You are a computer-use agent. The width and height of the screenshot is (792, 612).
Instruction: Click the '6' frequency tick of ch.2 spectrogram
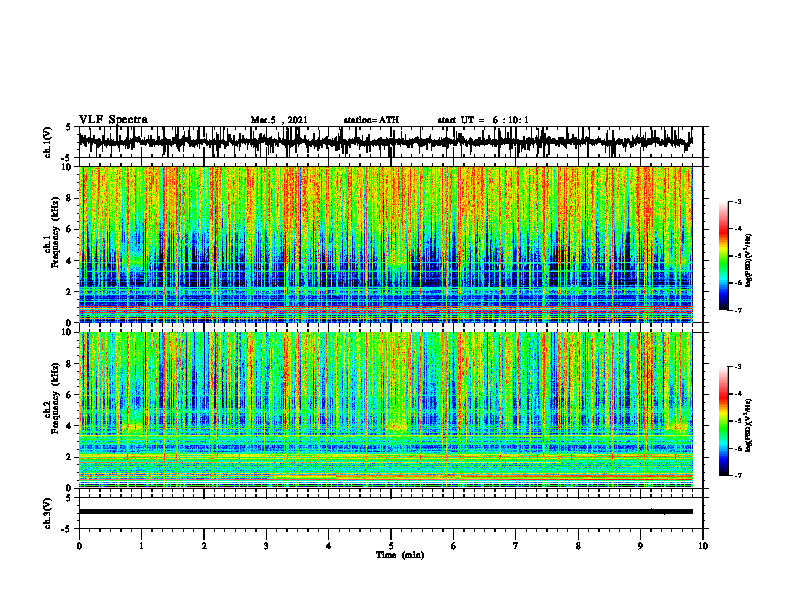pos(69,395)
